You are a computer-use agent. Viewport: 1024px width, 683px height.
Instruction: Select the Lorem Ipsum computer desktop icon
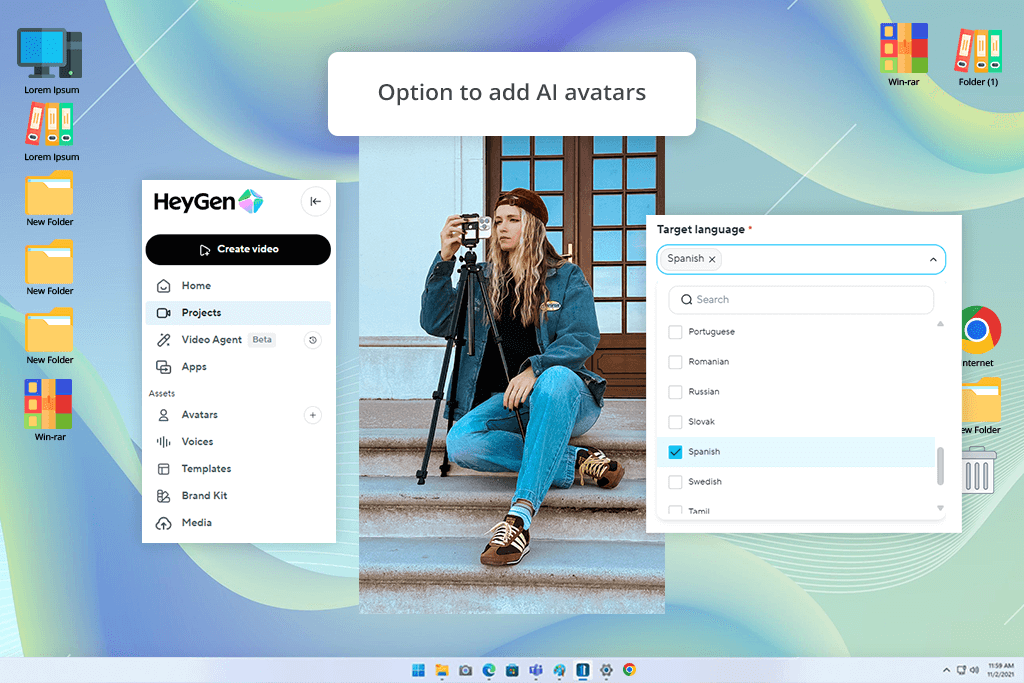point(51,61)
